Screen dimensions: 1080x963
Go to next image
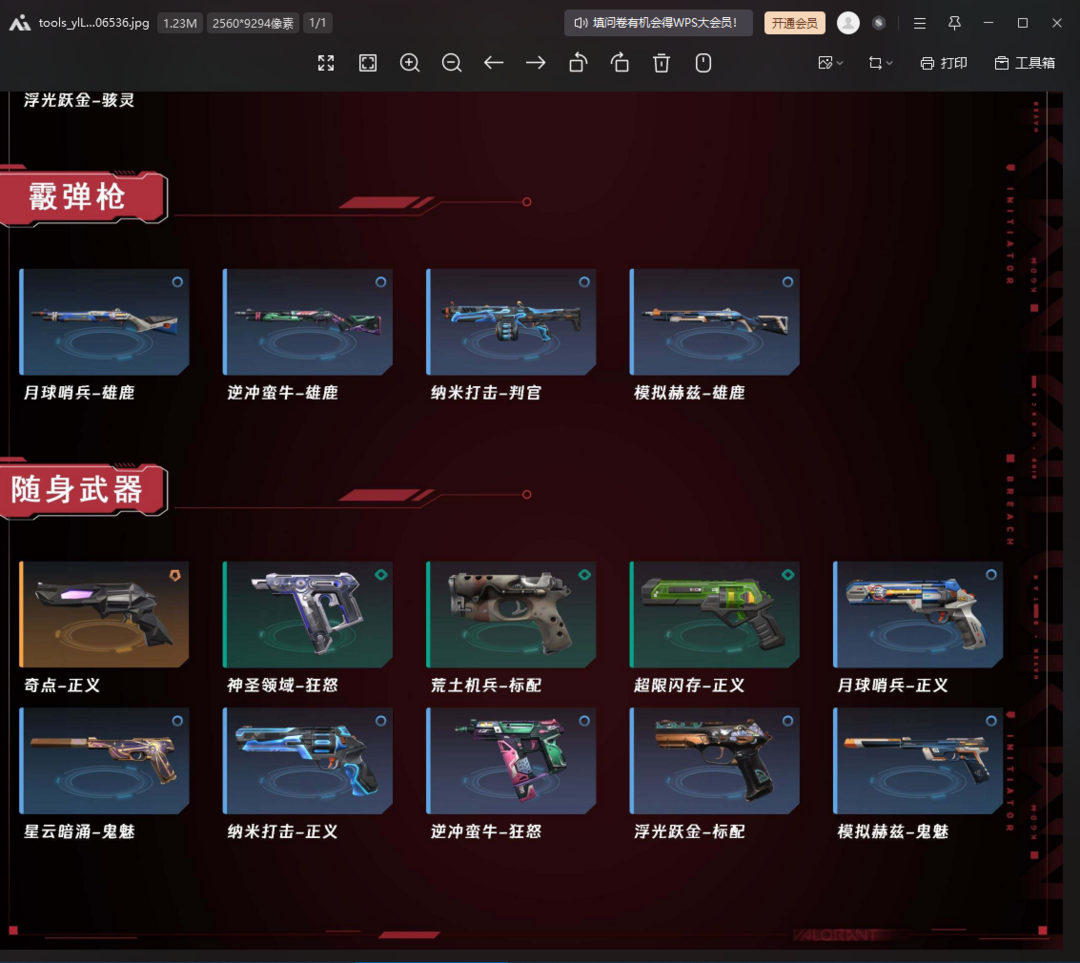[x=535, y=63]
